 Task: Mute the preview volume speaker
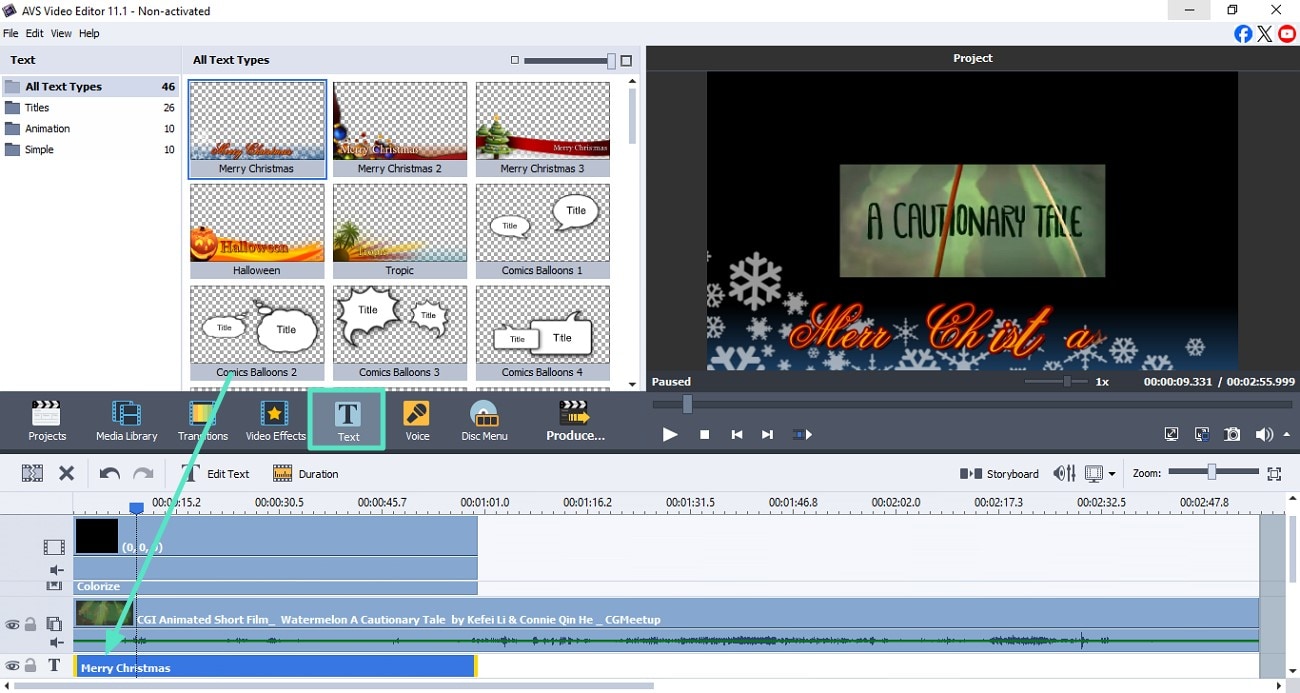pos(1264,434)
